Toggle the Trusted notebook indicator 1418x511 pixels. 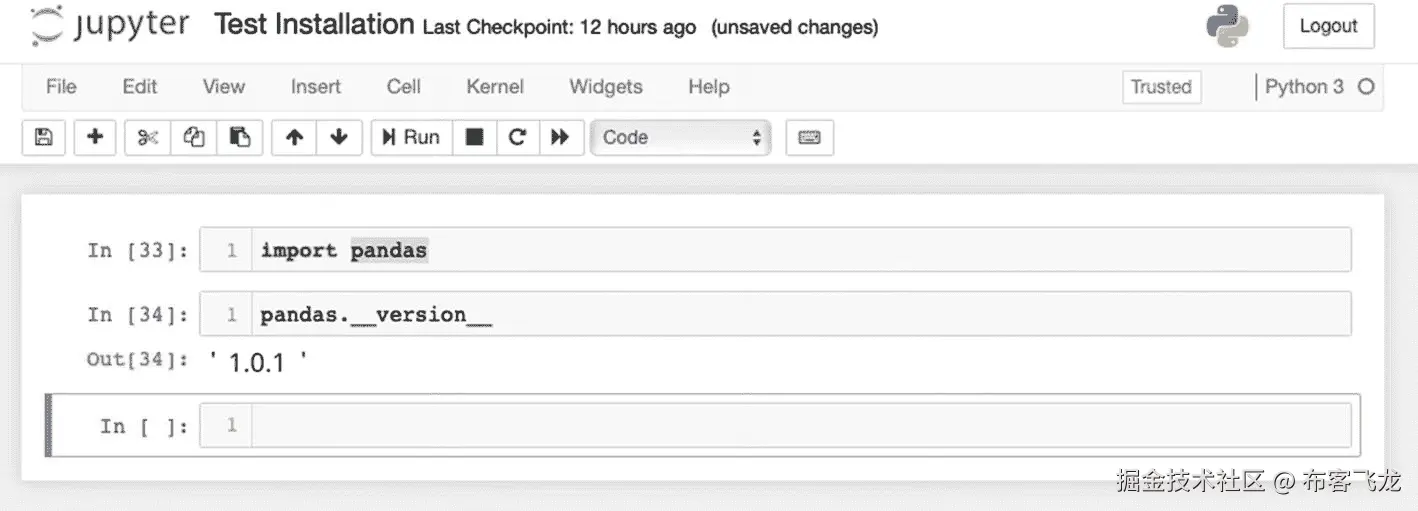click(1160, 87)
